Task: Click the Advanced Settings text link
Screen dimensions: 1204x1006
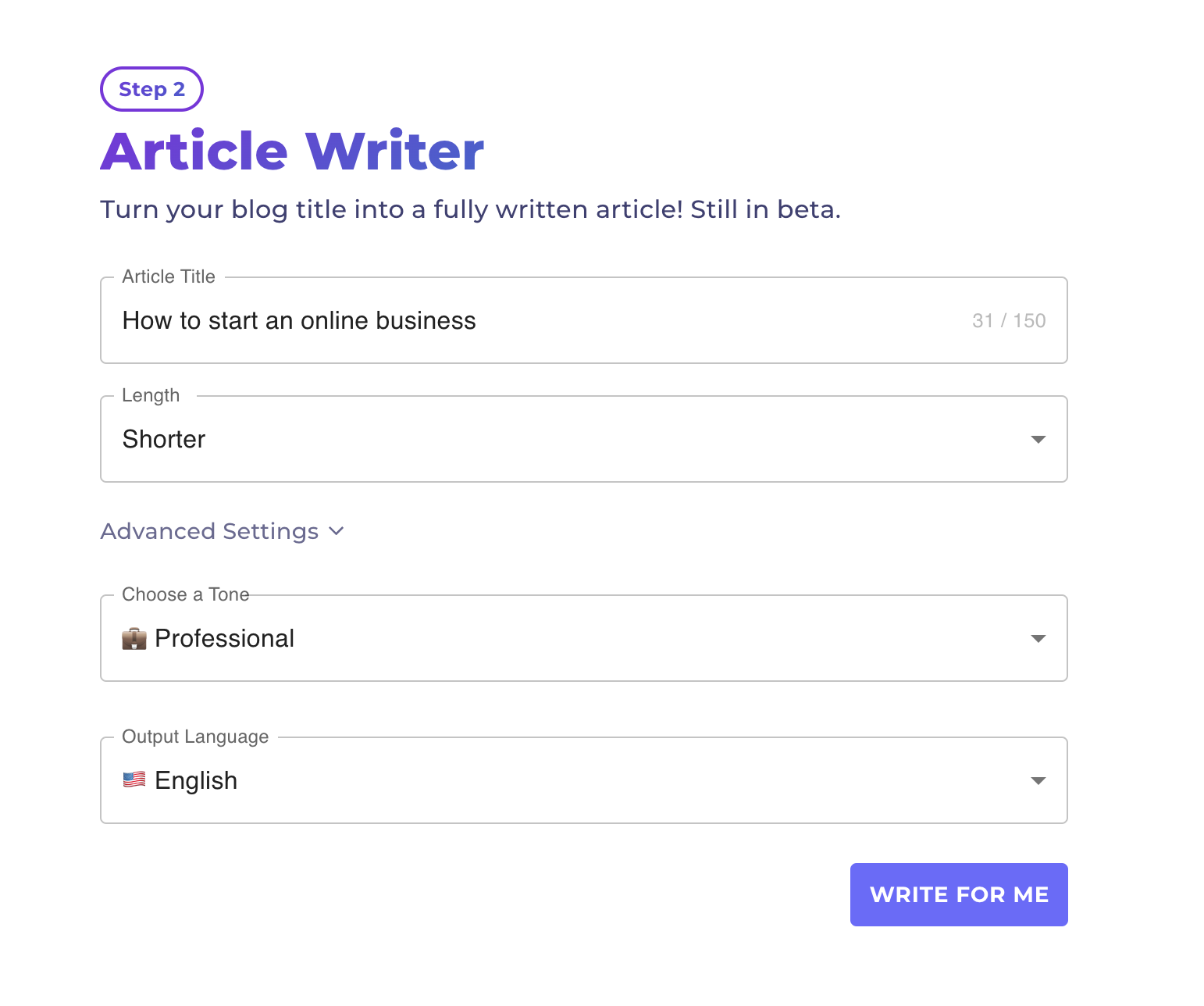Action: [209, 531]
